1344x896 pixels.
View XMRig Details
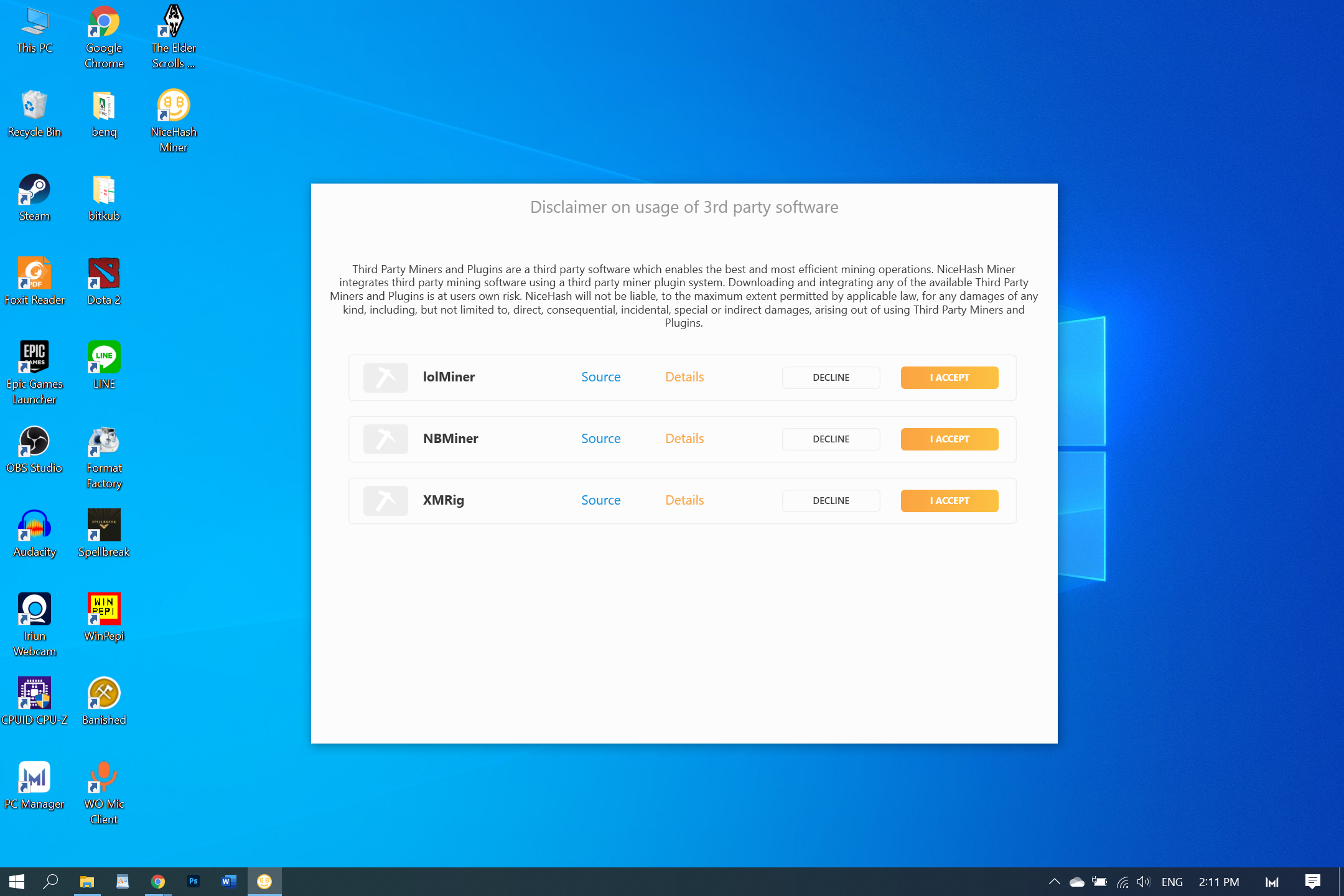[x=684, y=500]
